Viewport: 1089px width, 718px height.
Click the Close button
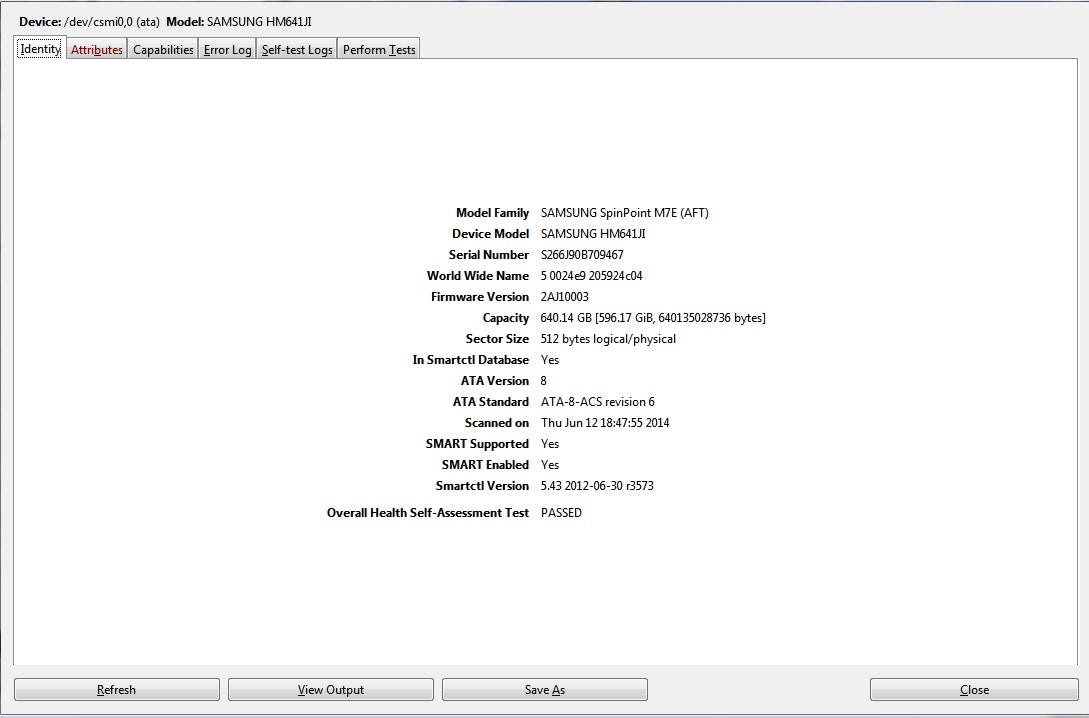[x=974, y=690]
